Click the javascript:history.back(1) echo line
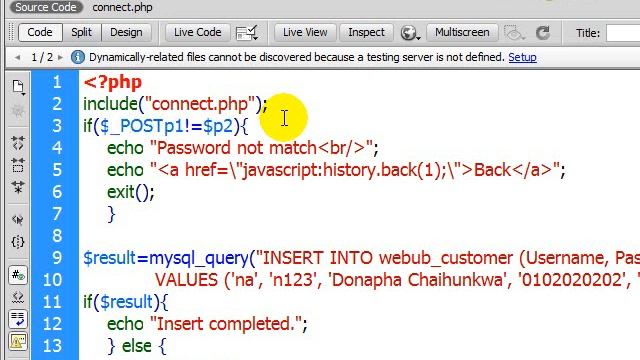This screenshot has width=640, height=360. tap(336, 170)
